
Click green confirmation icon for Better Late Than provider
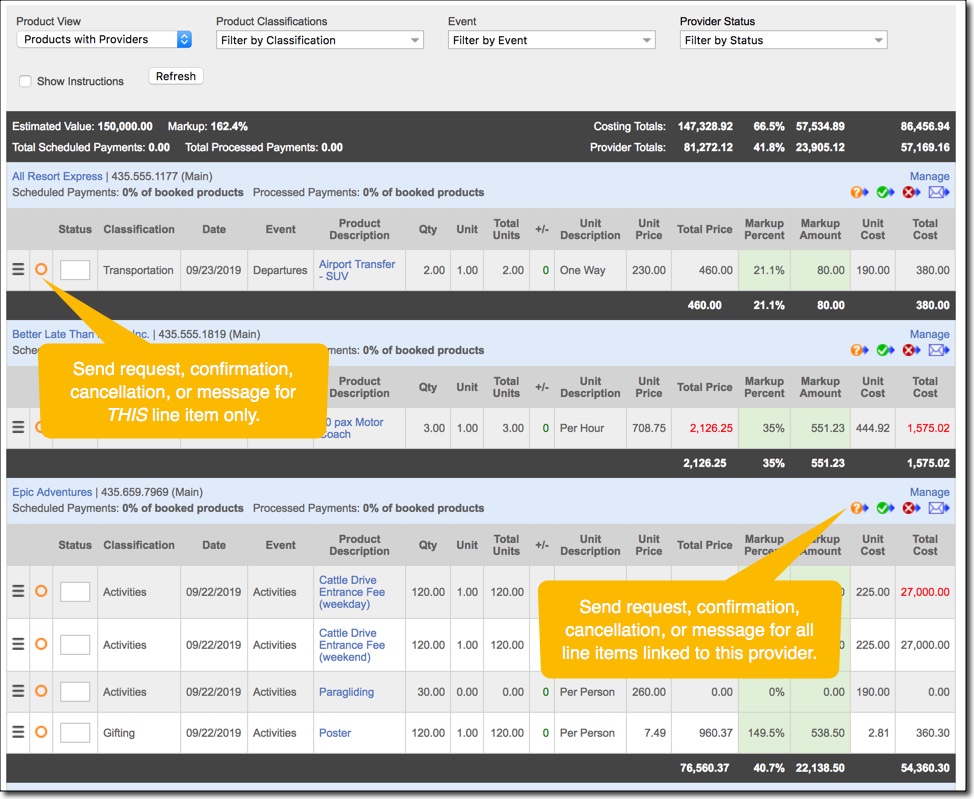pyautogui.click(x=885, y=350)
